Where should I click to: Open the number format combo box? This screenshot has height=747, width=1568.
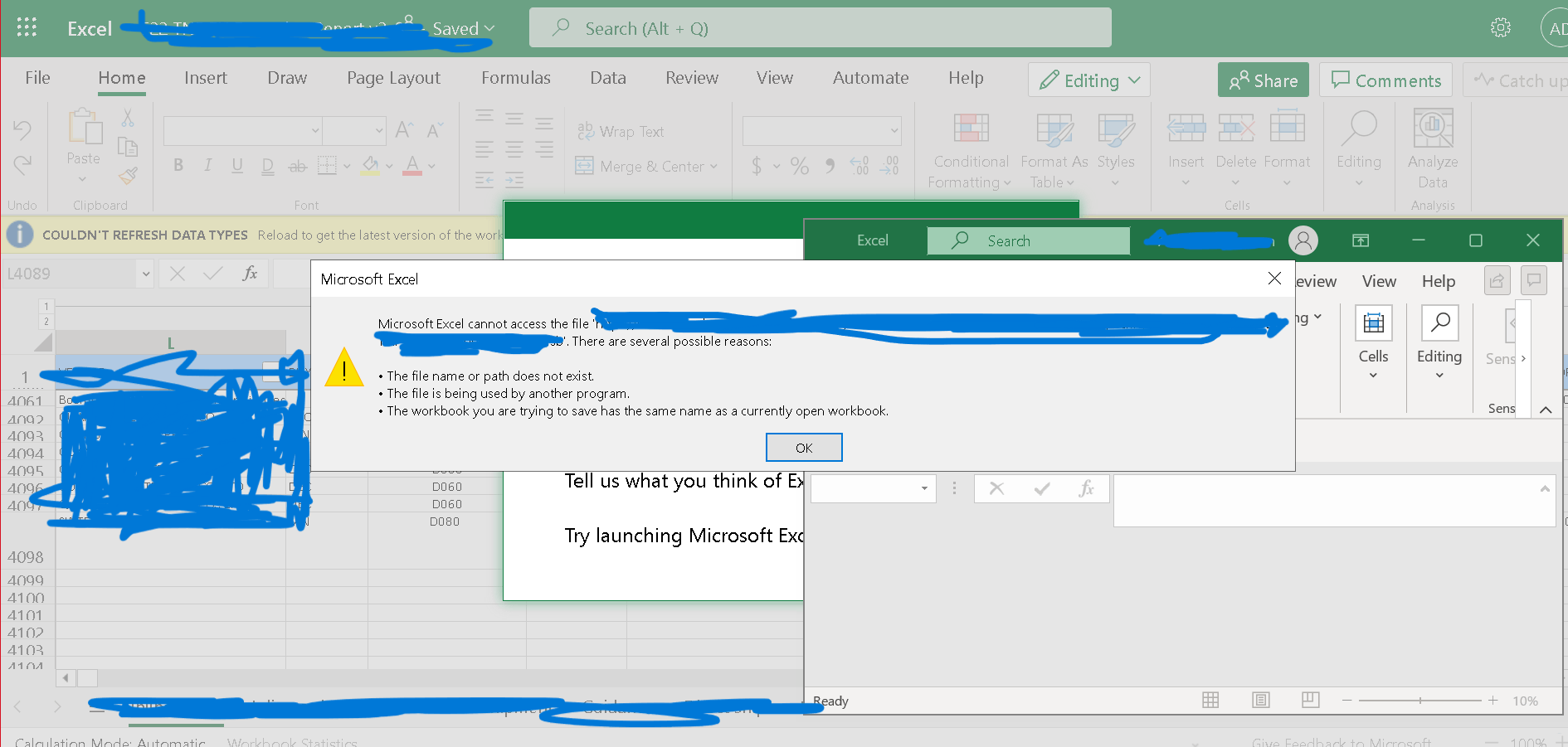(x=821, y=130)
